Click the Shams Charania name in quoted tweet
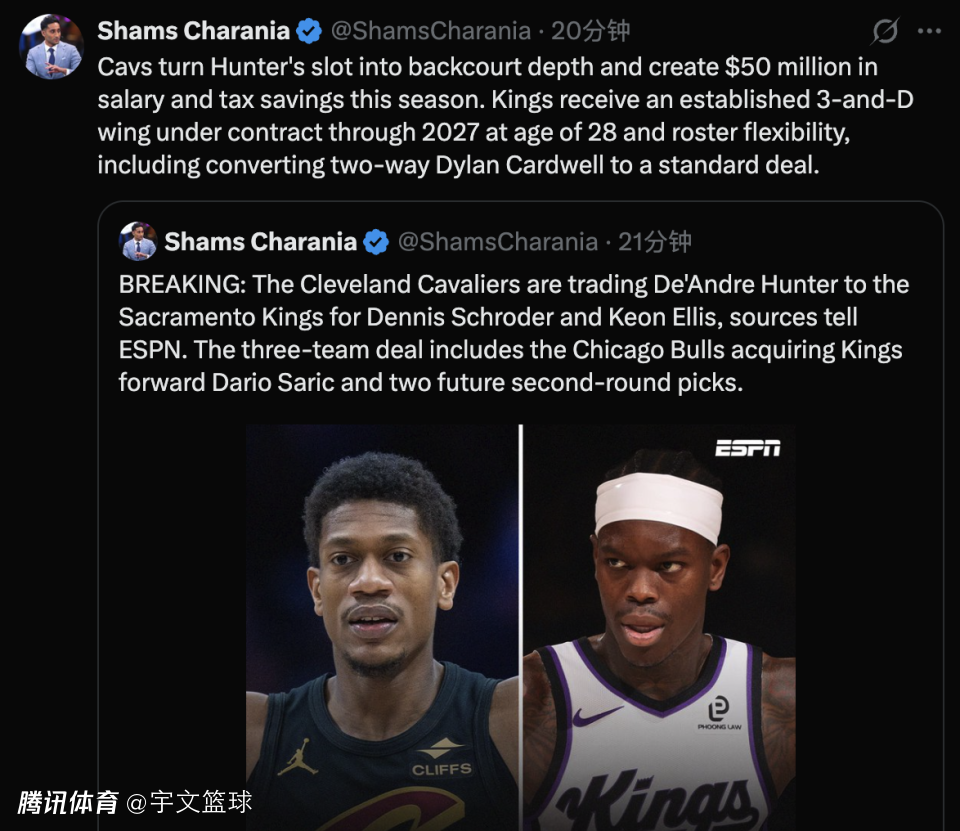Viewport: 960px width, 831px height. [x=260, y=242]
